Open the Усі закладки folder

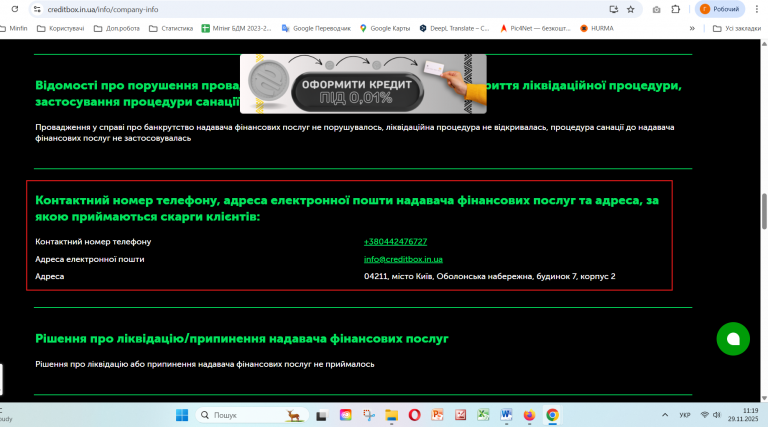tap(737, 28)
